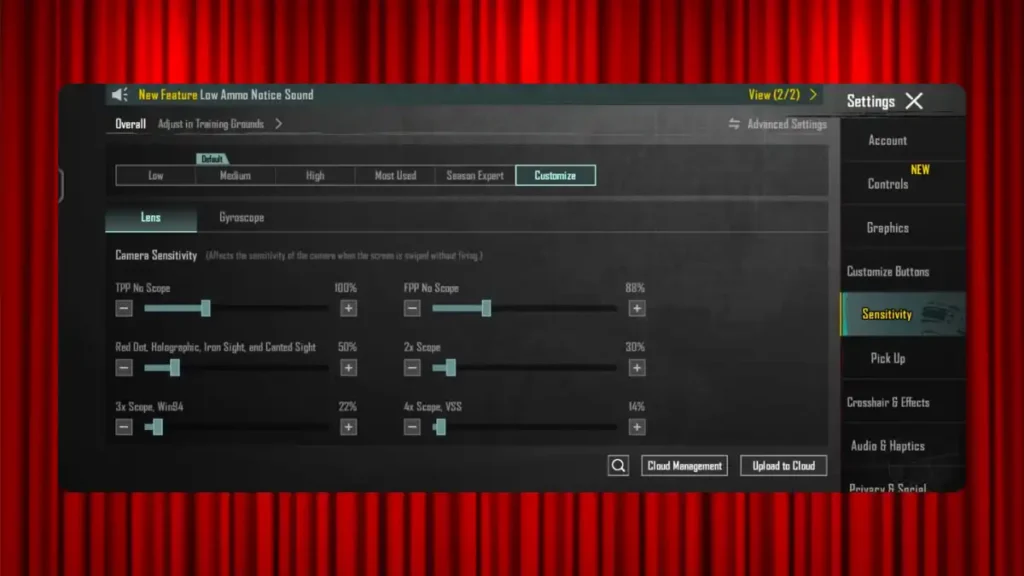Open Advanced Settings via its slider icon

click(x=733, y=124)
